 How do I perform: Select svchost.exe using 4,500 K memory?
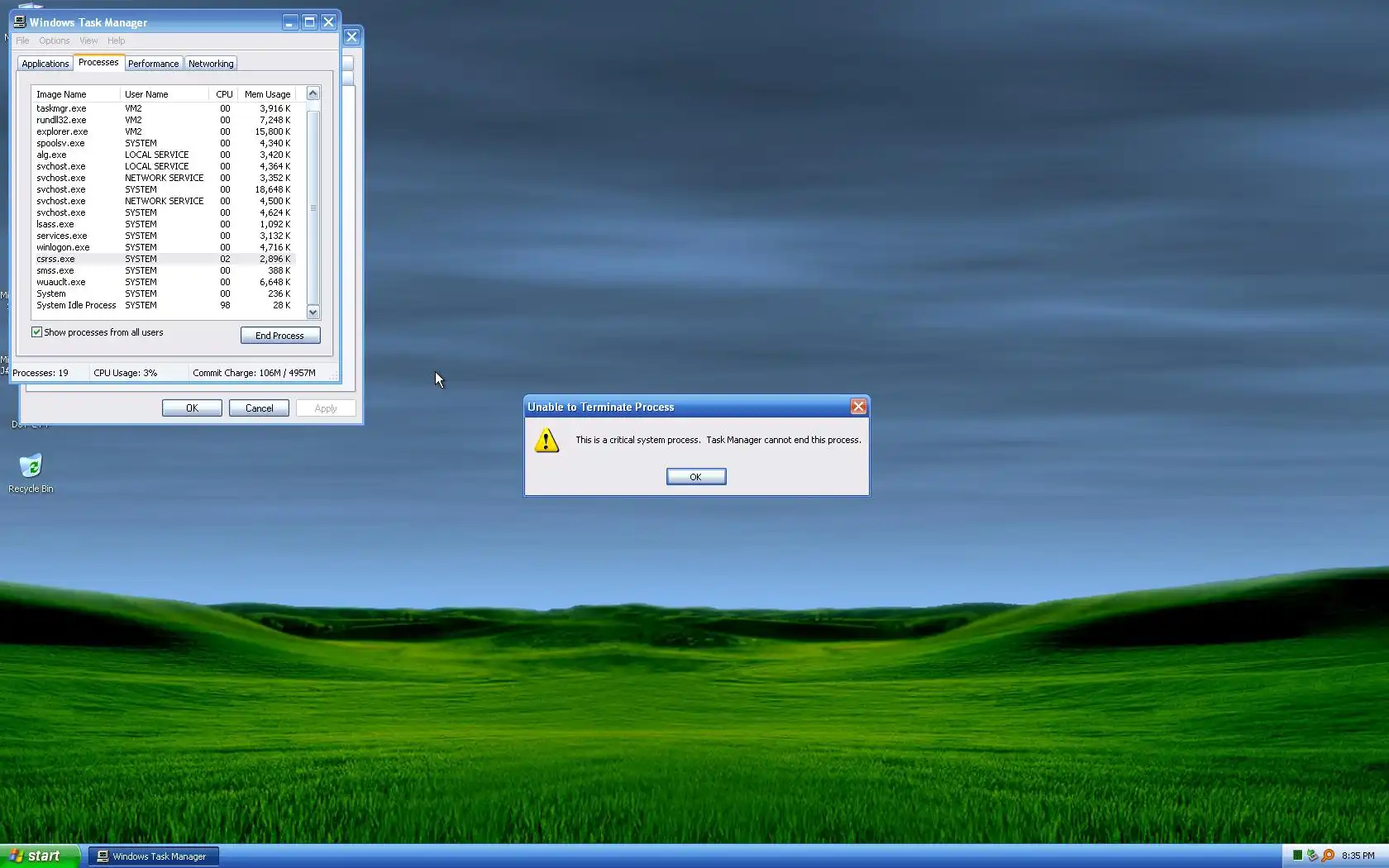pos(164,201)
